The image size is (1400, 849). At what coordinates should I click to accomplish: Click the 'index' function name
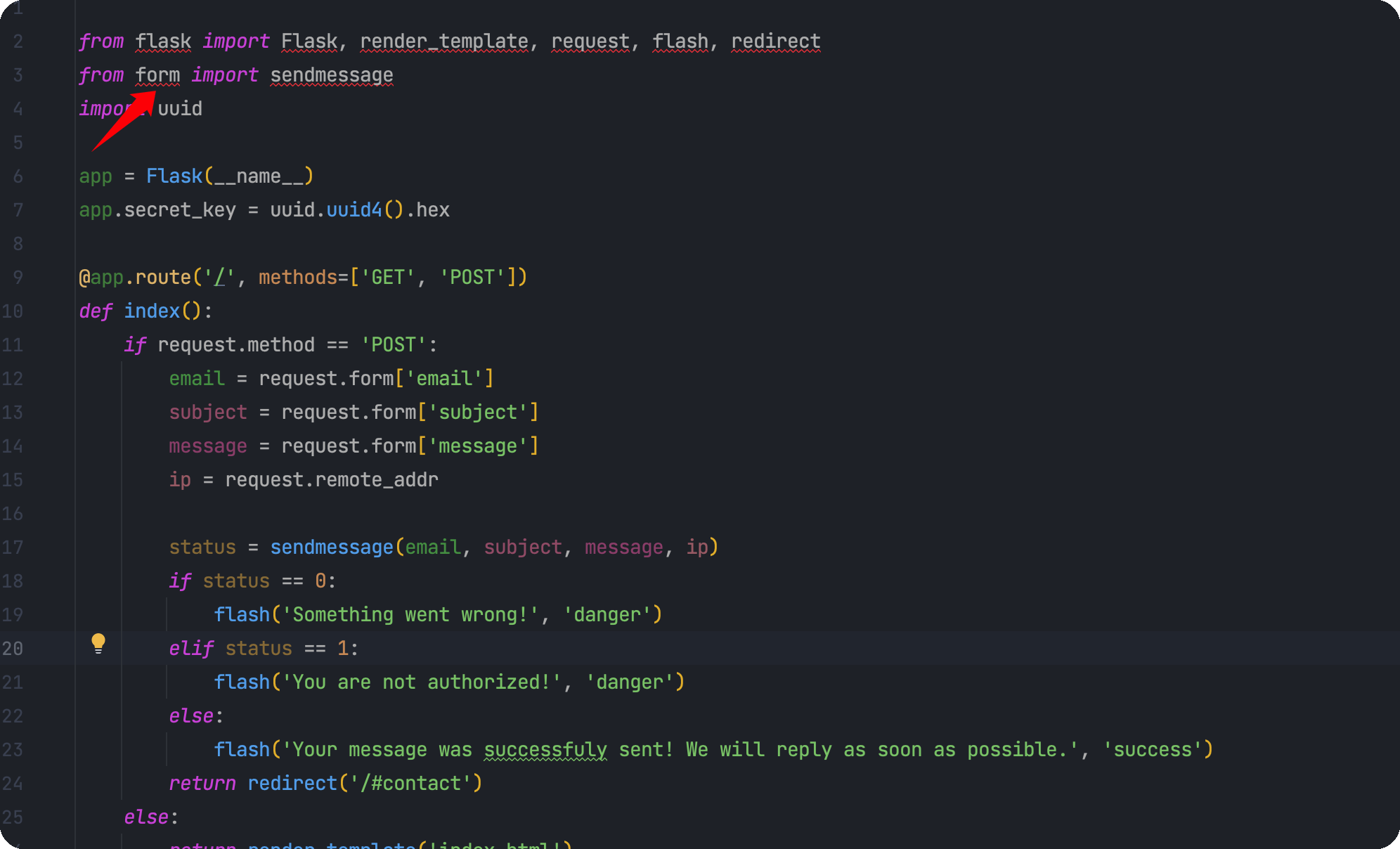[152, 311]
